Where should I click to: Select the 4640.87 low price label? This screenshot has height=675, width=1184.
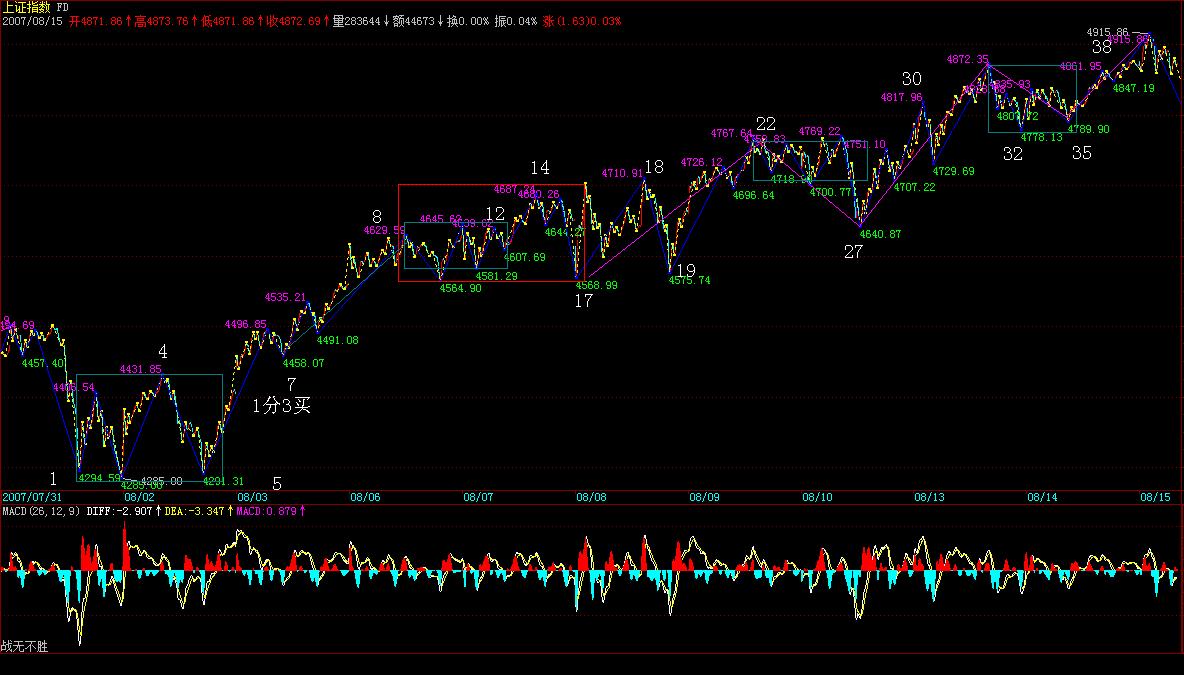pyautogui.click(x=880, y=234)
